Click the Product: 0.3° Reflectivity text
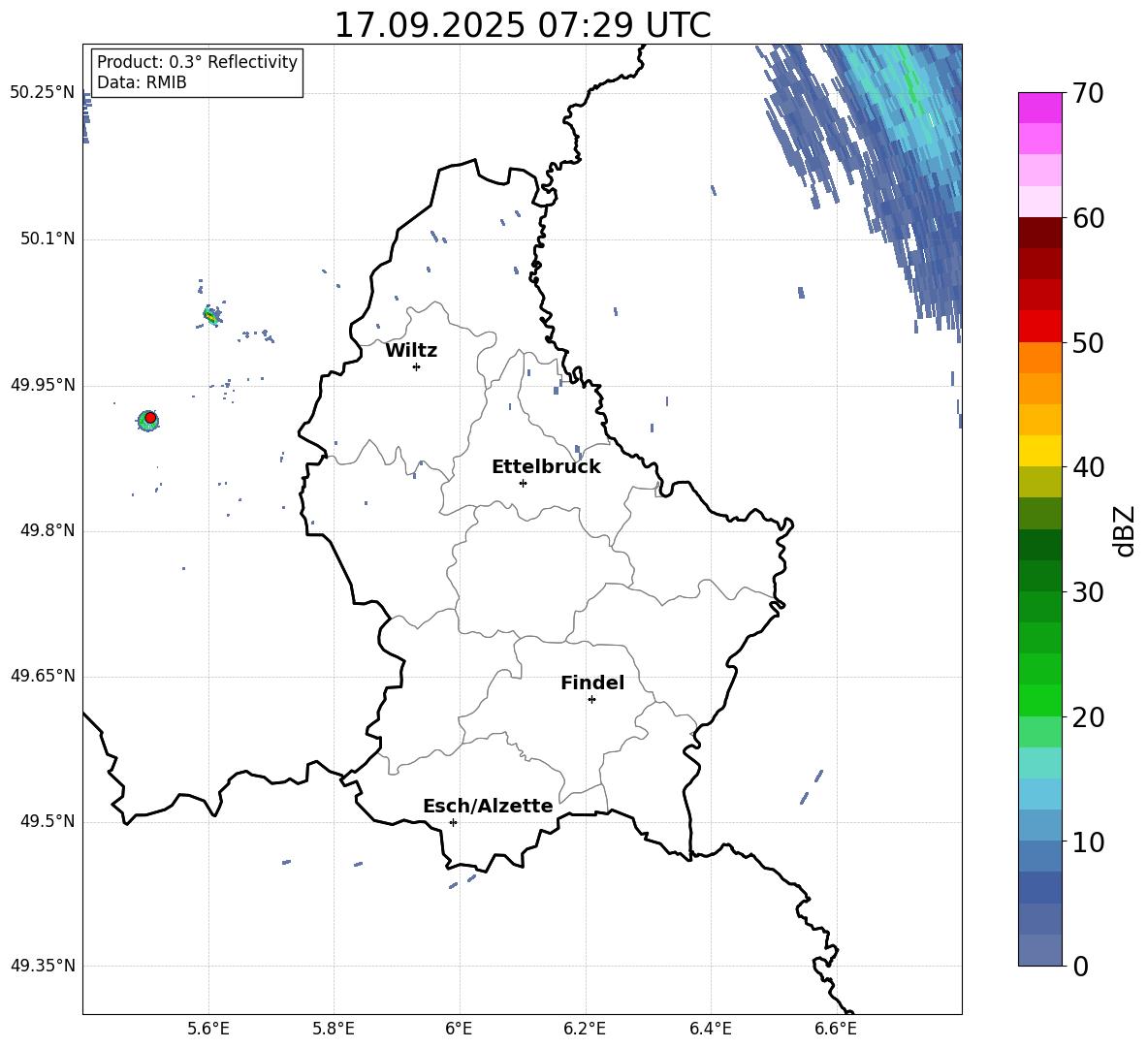 pos(197,62)
